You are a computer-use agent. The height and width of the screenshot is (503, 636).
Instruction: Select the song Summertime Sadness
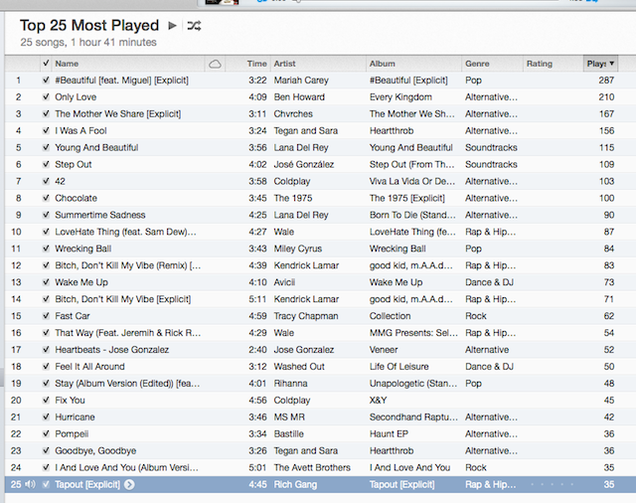click(100, 215)
